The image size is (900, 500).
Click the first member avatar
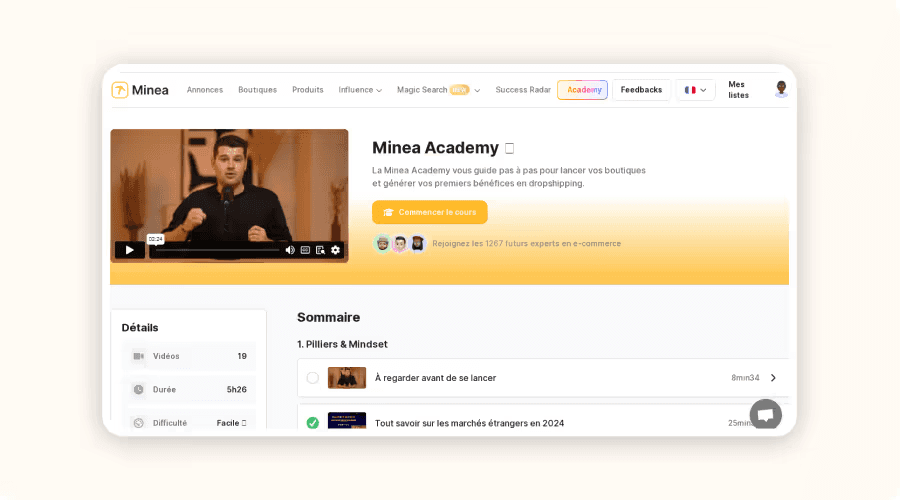pyautogui.click(x=382, y=243)
